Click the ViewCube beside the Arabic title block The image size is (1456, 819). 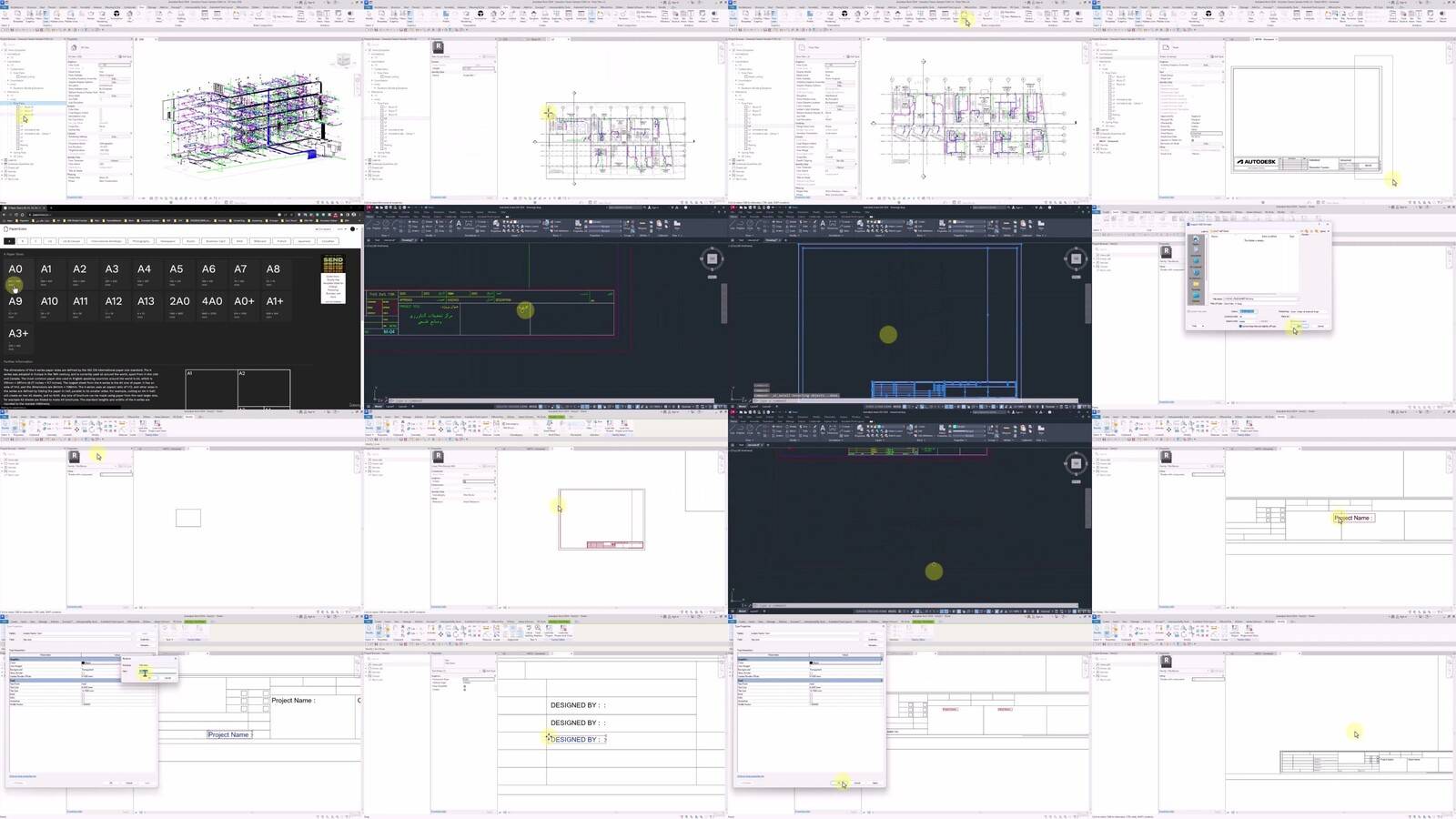point(712,259)
